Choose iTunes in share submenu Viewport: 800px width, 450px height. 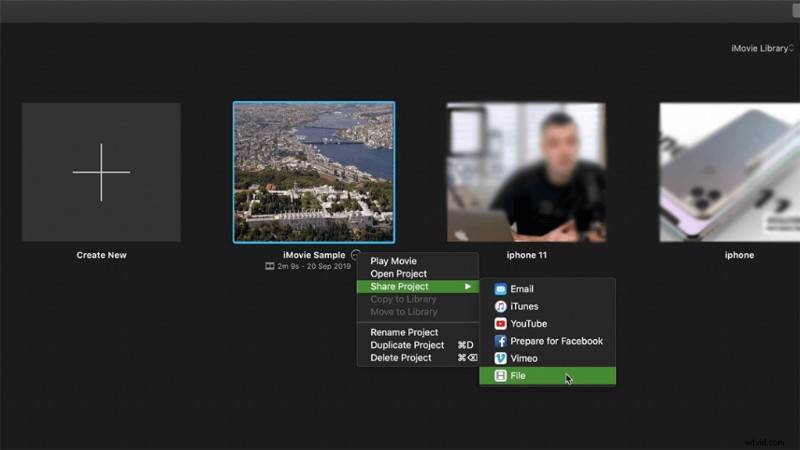point(547,306)
